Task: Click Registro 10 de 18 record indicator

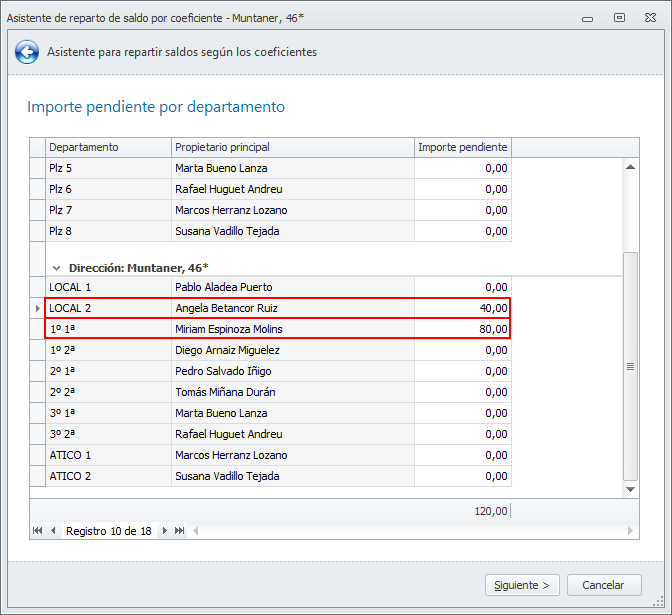Action: [109, 531]
